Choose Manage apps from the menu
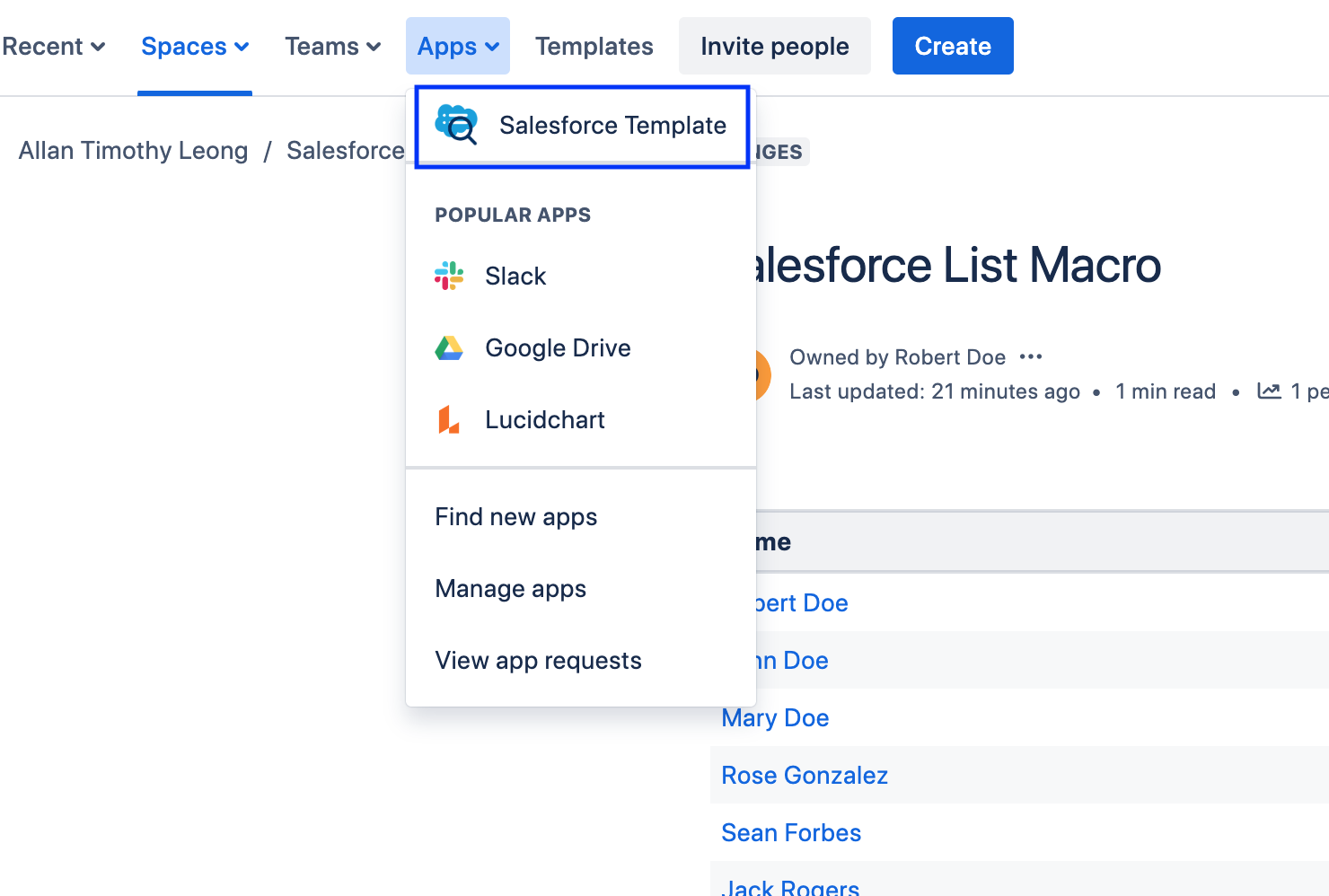The height and width of the screenshot is (896, 1329). tap(511, 589)
